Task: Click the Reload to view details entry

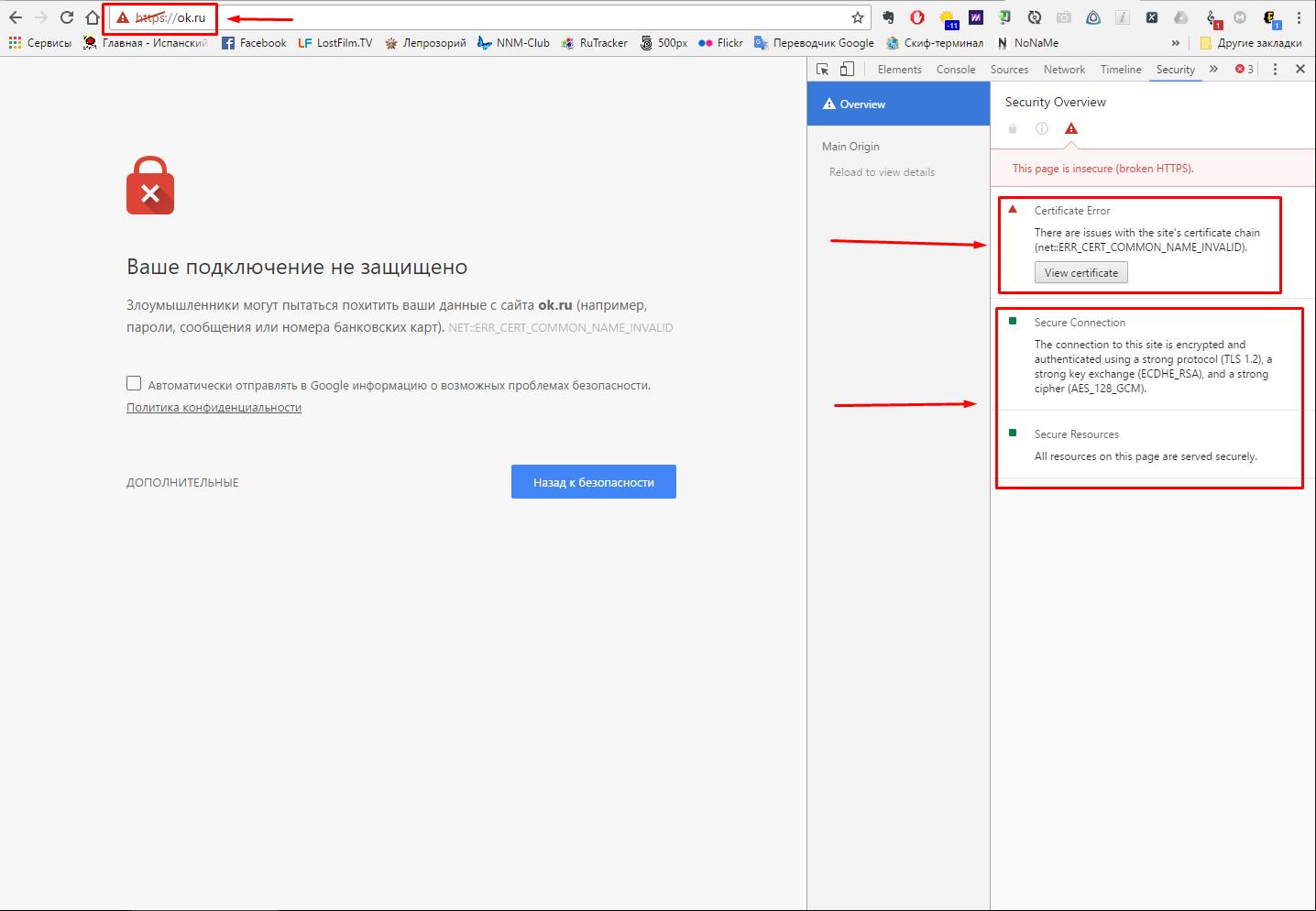Action: [882, 172]
